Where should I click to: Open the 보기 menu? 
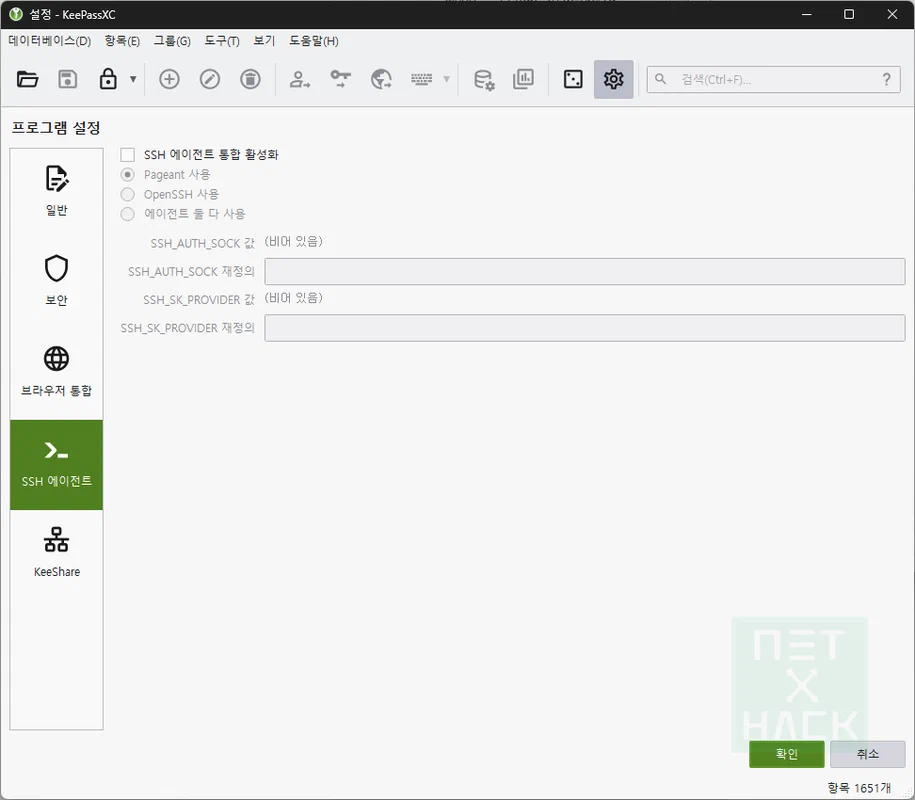tap(264, 41)
